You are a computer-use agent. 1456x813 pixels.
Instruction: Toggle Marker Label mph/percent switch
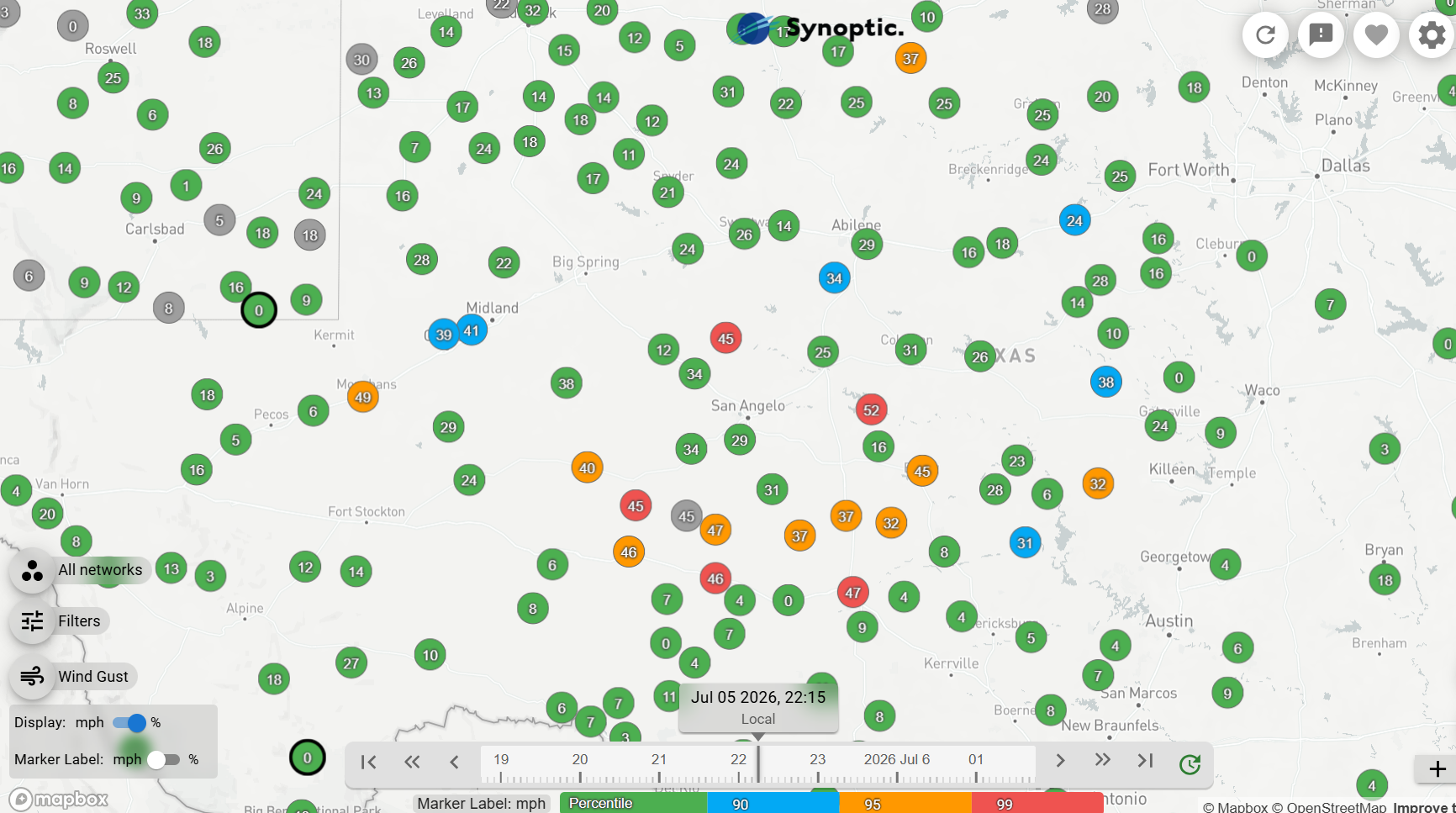tap(163, 760)
